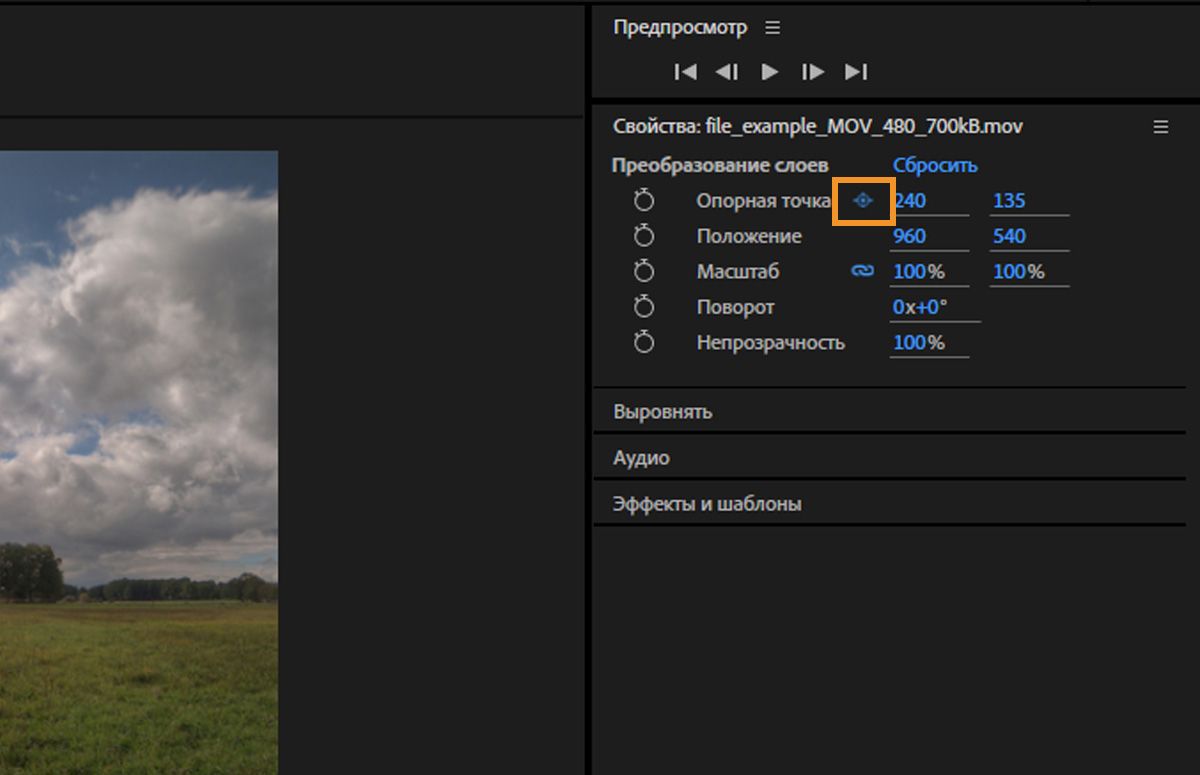Step forward one frame in preview
The width and height of the screenshot is (1200, 775).
coord(813,72)
